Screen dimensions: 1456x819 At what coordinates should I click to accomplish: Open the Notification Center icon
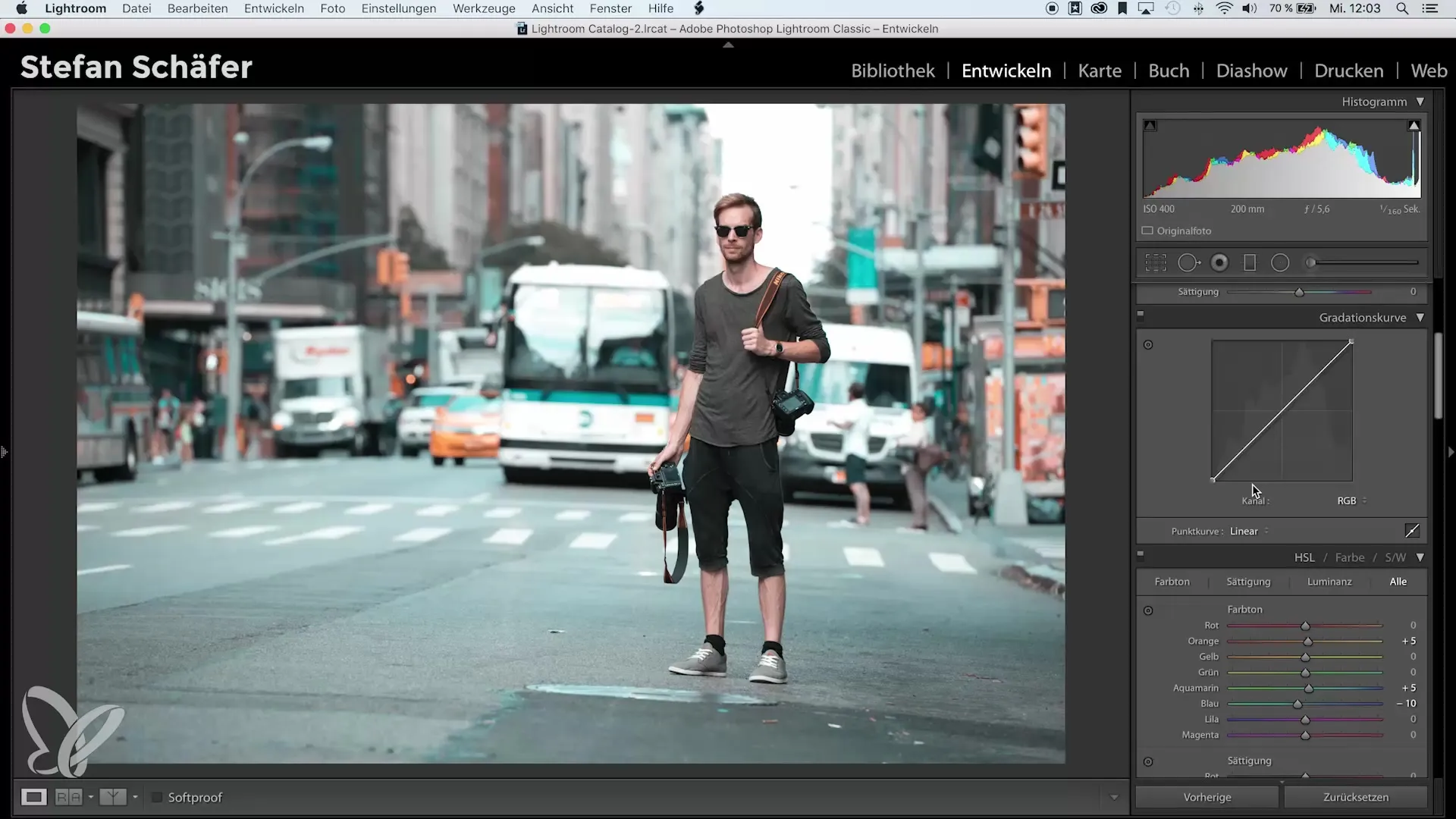coord(1429,8)
